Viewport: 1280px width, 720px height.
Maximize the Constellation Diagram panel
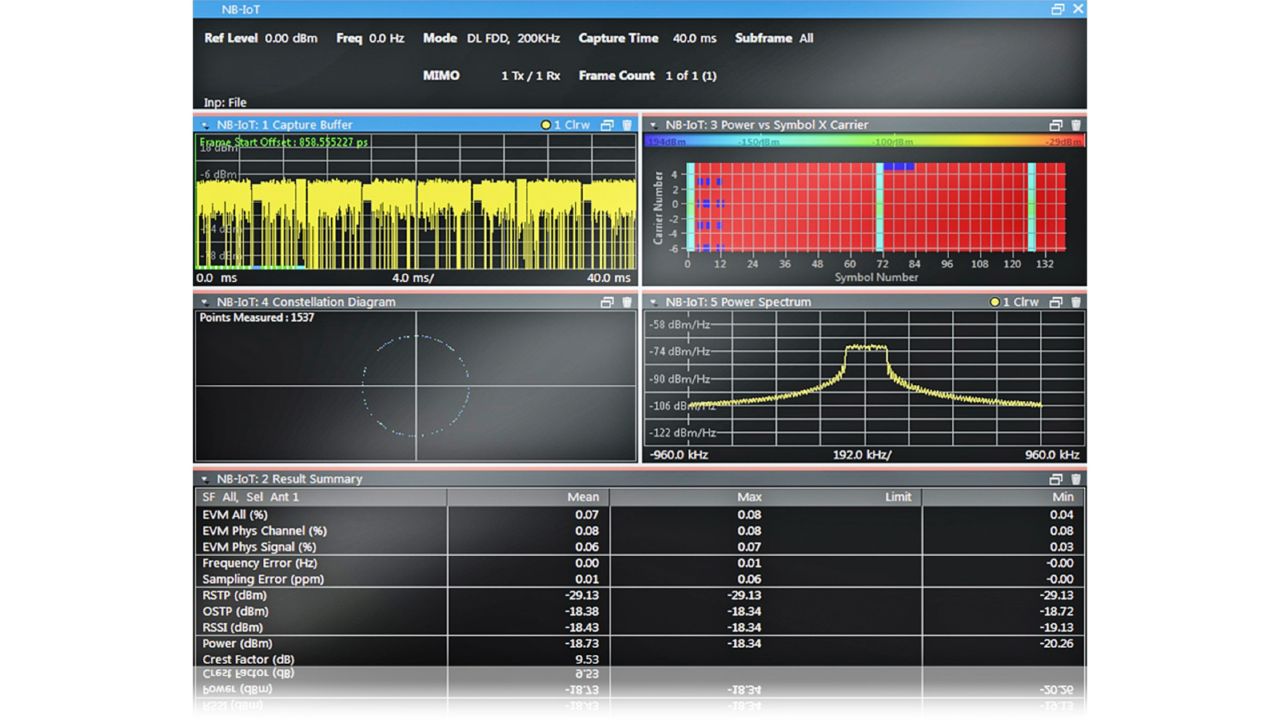607,302
